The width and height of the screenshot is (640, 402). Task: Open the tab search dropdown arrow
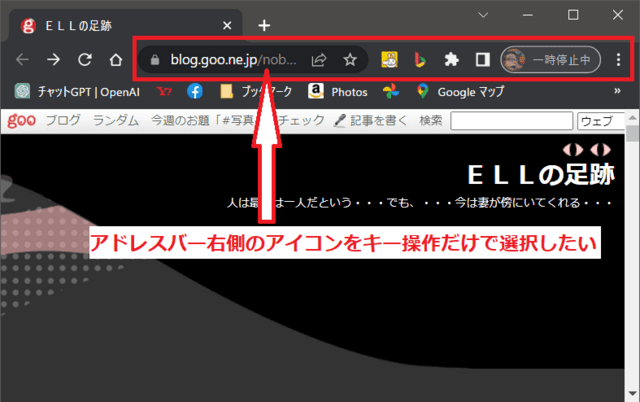point(483,15)
